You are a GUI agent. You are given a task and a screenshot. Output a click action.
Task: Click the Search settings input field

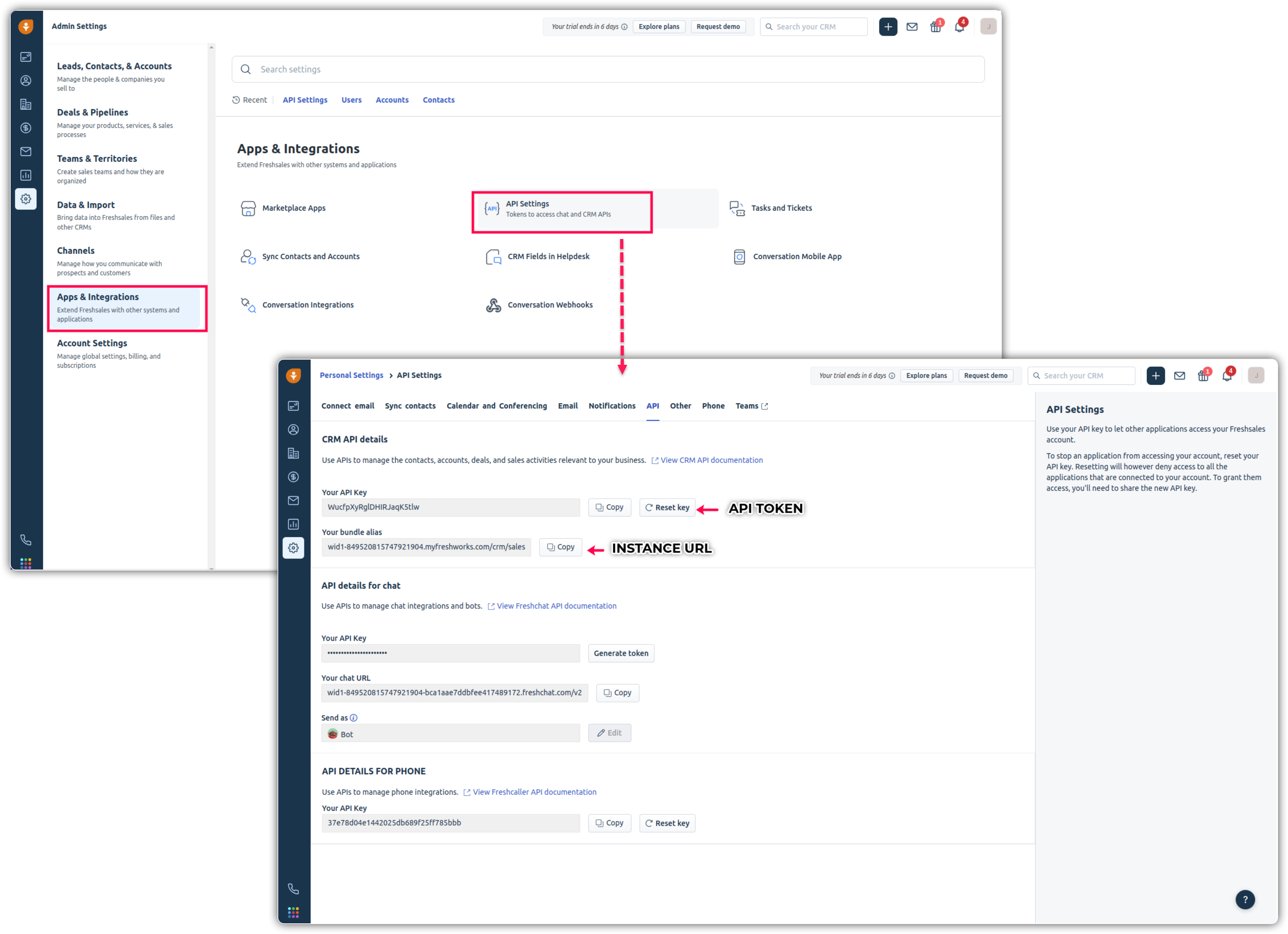click(608, 69)
